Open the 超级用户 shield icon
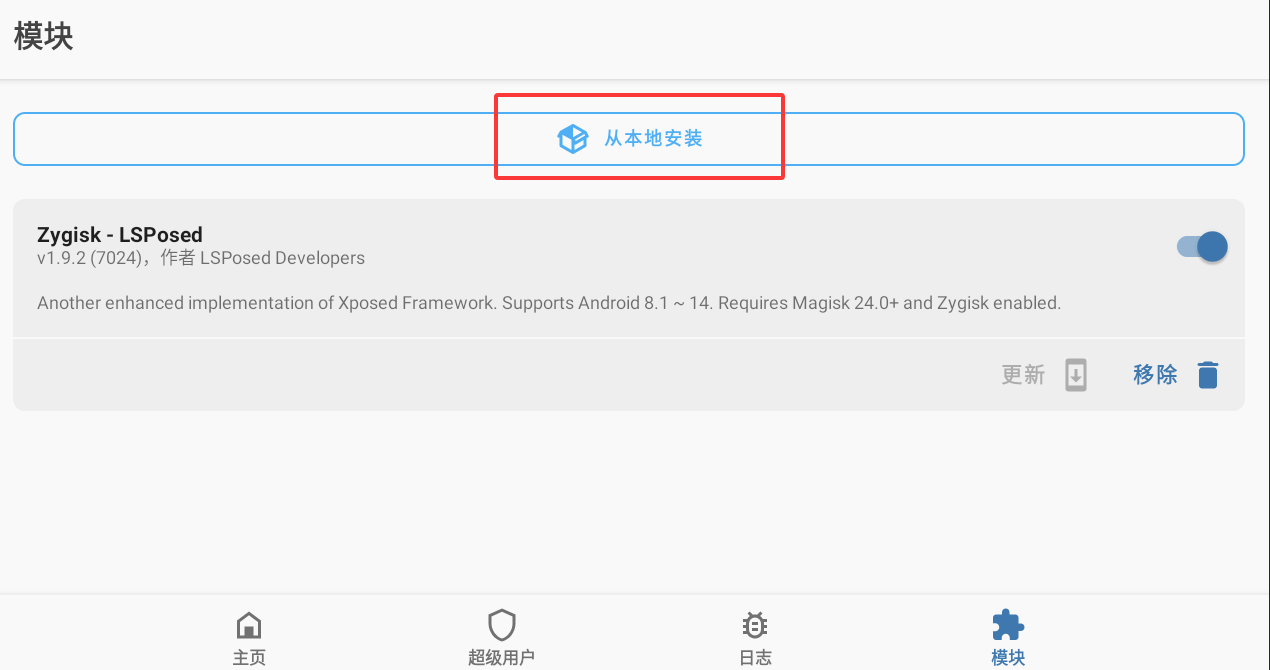 pos(501,626)
